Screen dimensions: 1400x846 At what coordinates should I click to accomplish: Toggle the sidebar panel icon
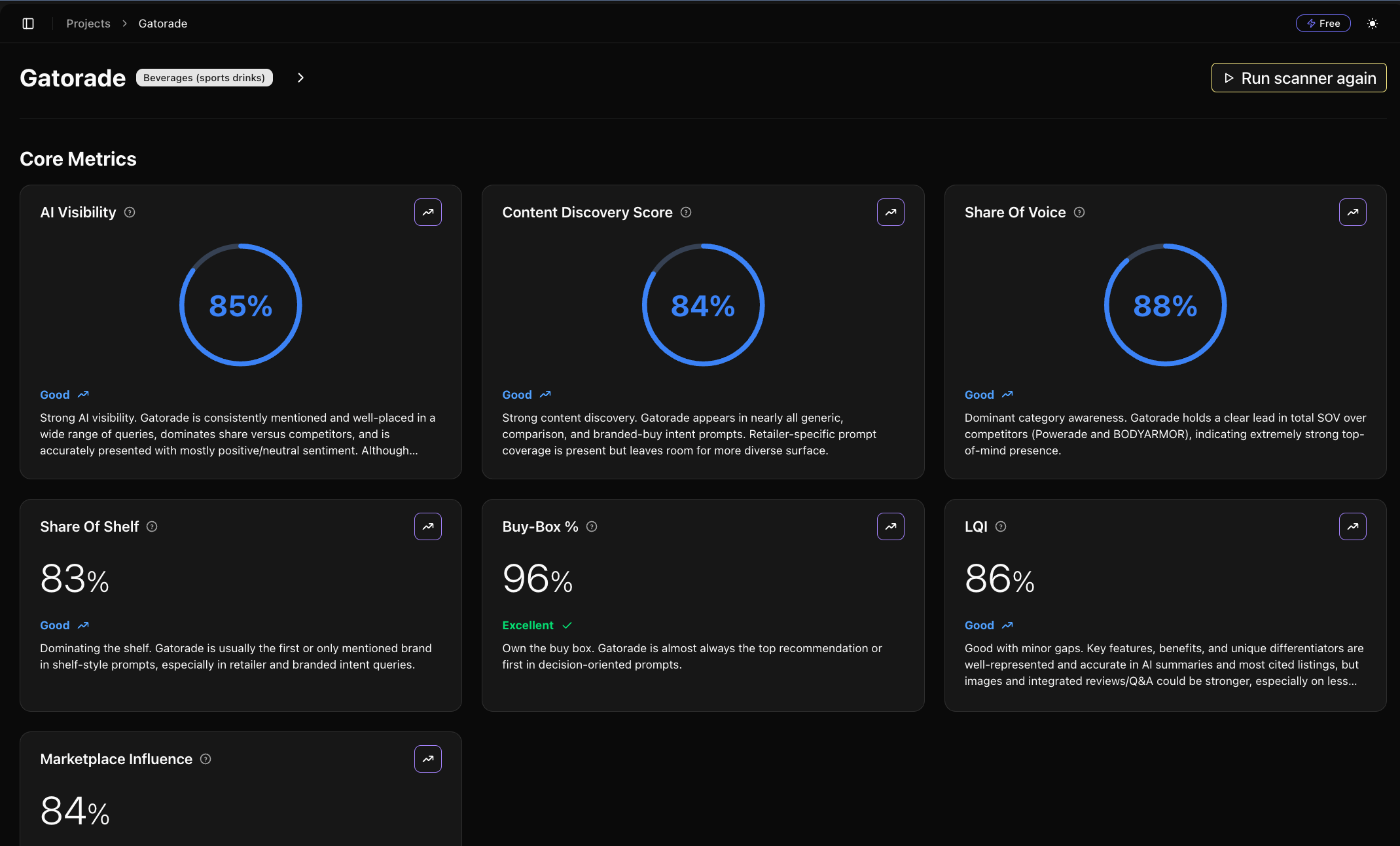(x=28, y=24)
